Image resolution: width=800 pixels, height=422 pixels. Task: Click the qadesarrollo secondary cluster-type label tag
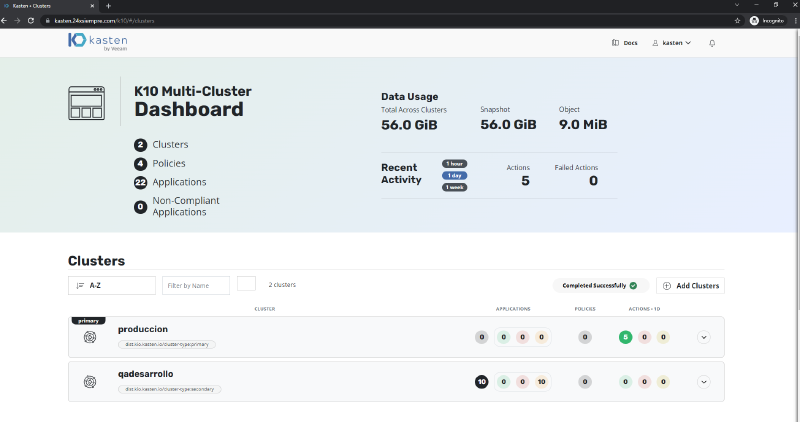click(x=170, y=389)
